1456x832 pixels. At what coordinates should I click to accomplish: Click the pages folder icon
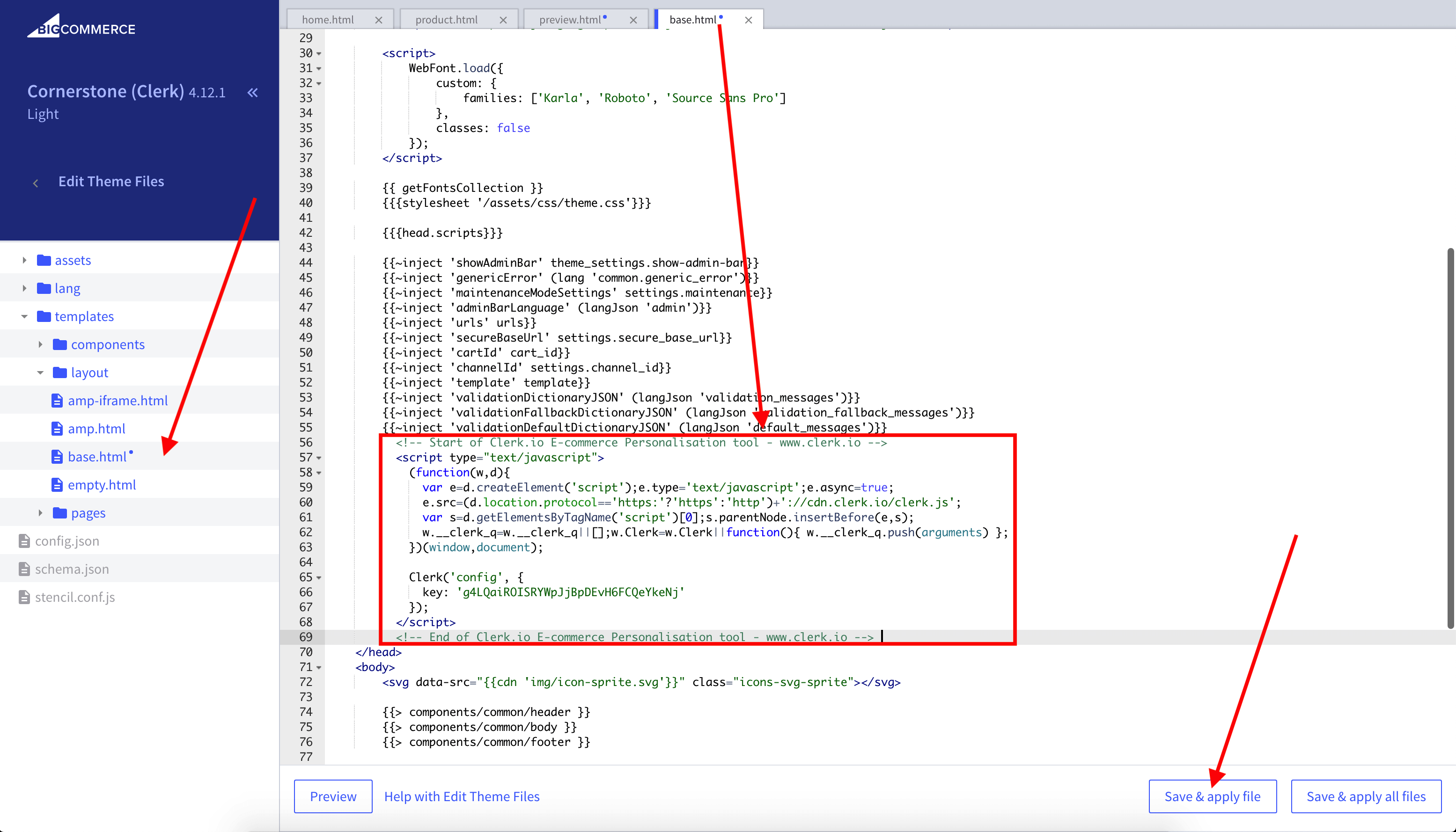[x=60, y=512]
